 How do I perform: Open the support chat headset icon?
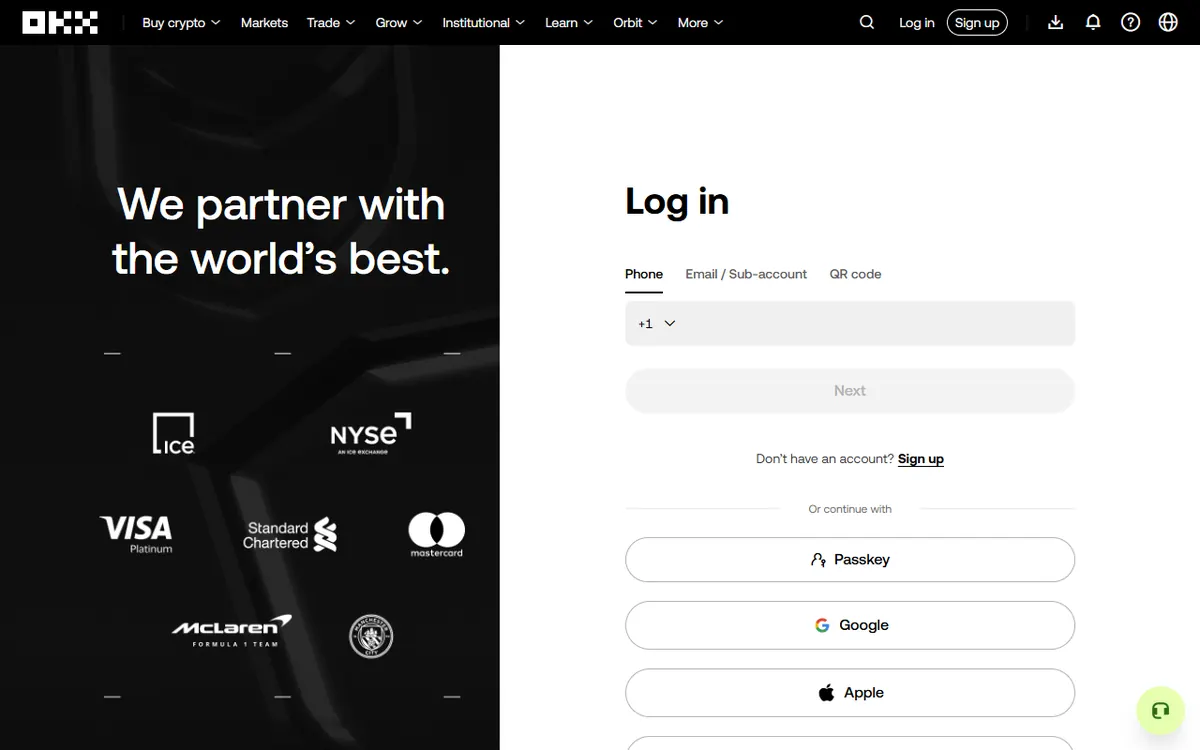click(x=1160, y=711)
